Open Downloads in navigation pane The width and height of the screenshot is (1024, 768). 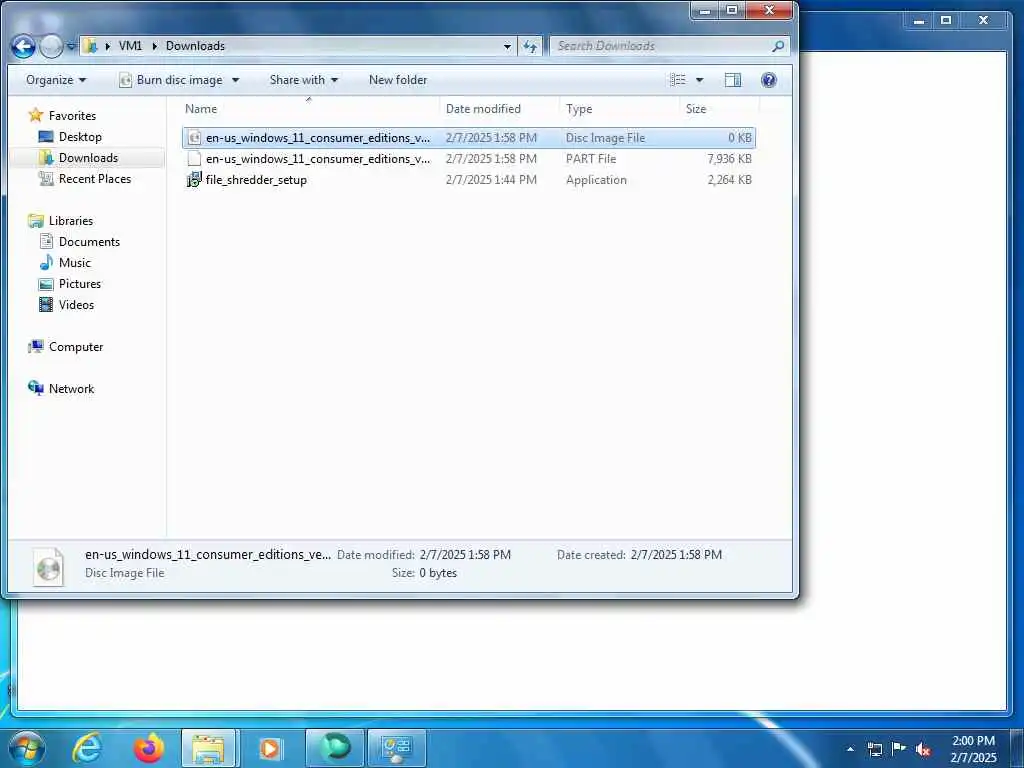pyautogui.click(x=88, y=157)
